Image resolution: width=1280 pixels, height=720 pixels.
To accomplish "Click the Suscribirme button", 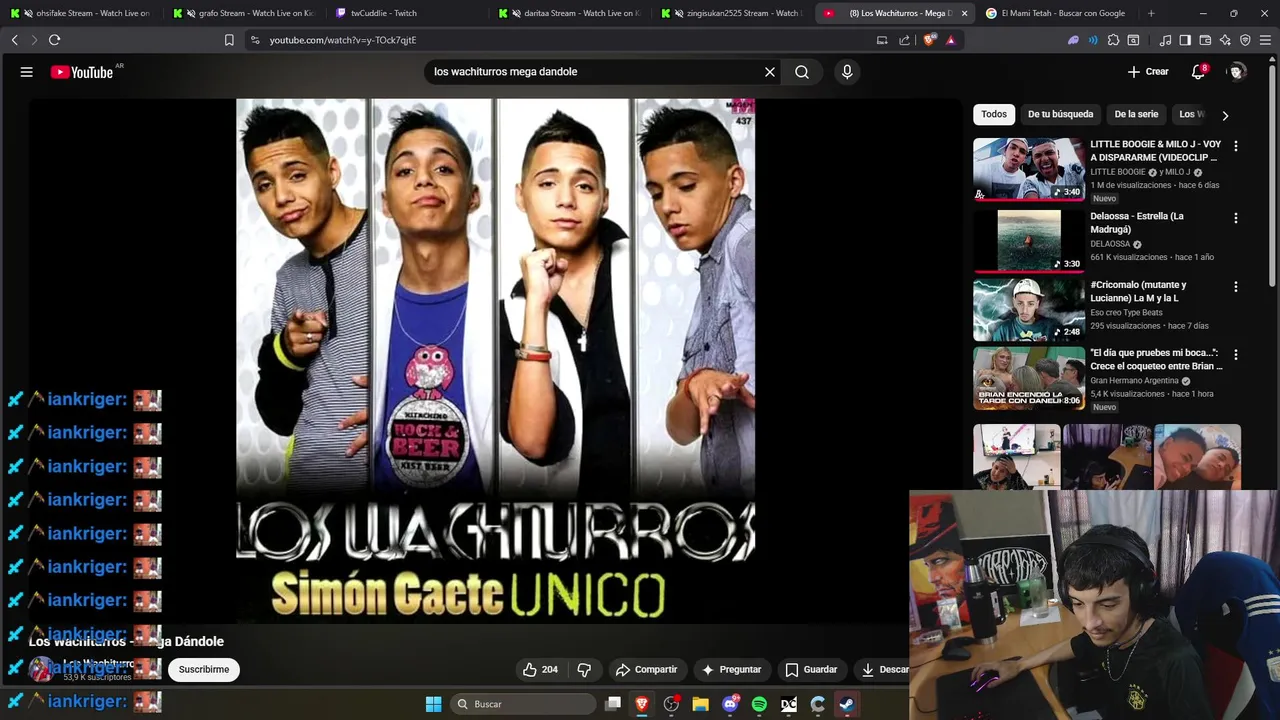I will (x=204, y=670).
